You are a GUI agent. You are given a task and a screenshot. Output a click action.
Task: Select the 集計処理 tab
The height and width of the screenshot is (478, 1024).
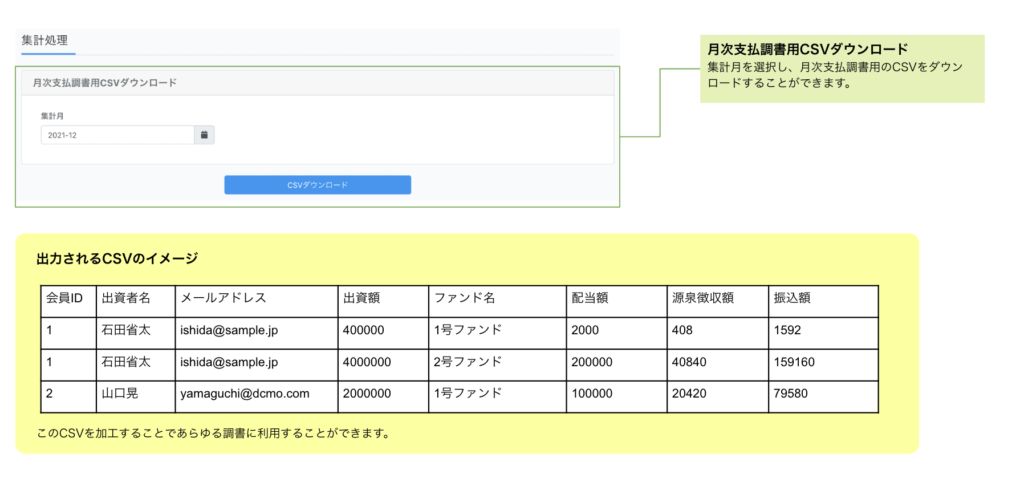tap(45, 40)
